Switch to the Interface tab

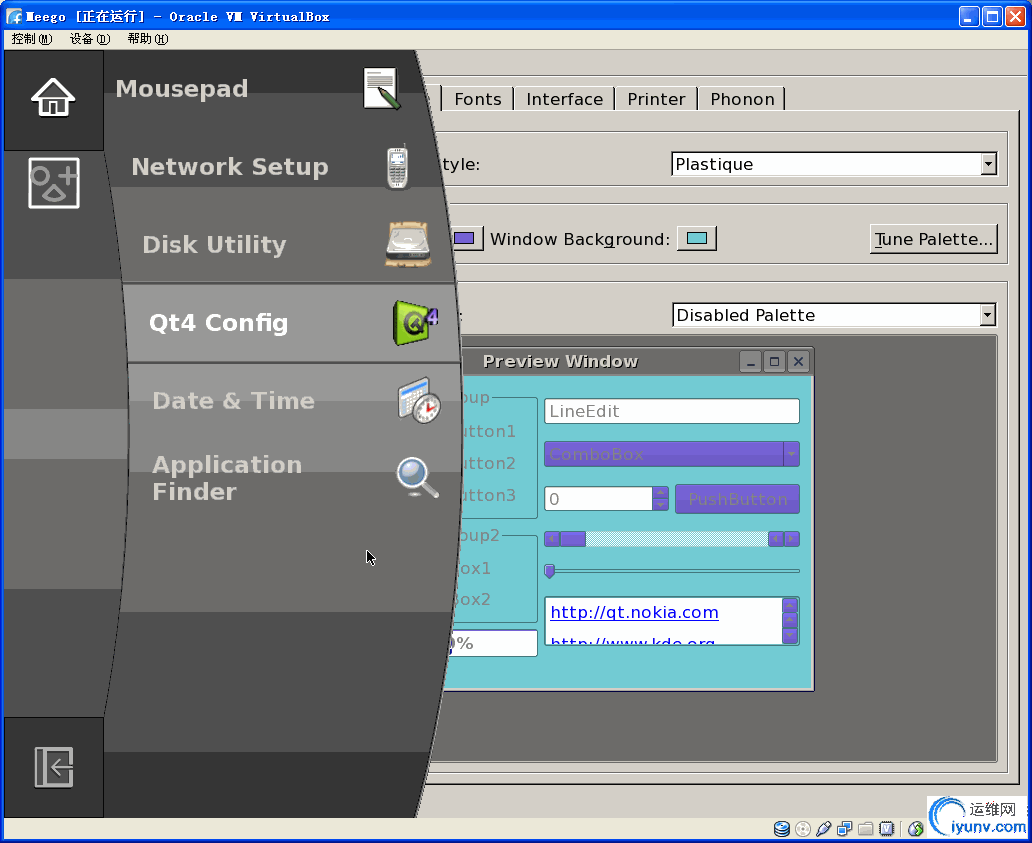565,99
